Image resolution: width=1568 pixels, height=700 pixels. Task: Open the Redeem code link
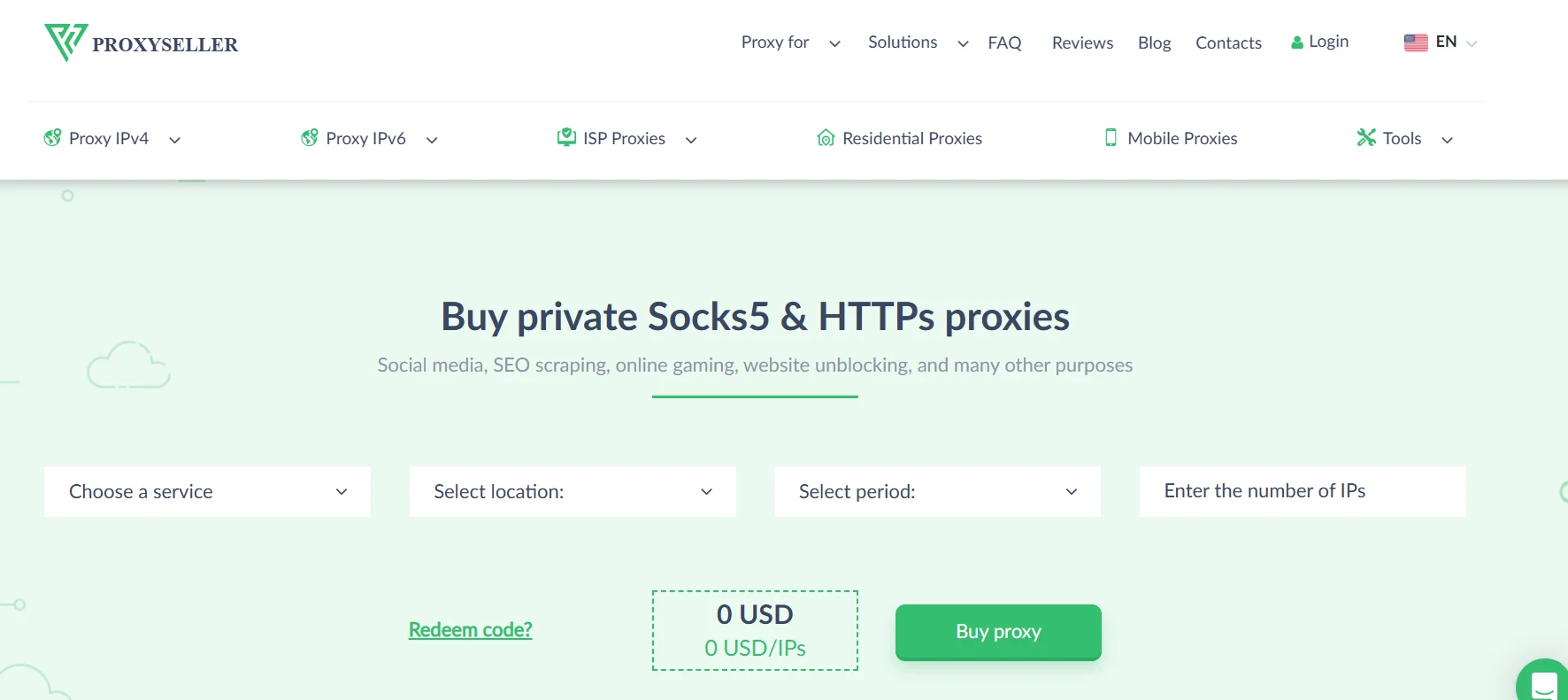(x=470, y=629)
